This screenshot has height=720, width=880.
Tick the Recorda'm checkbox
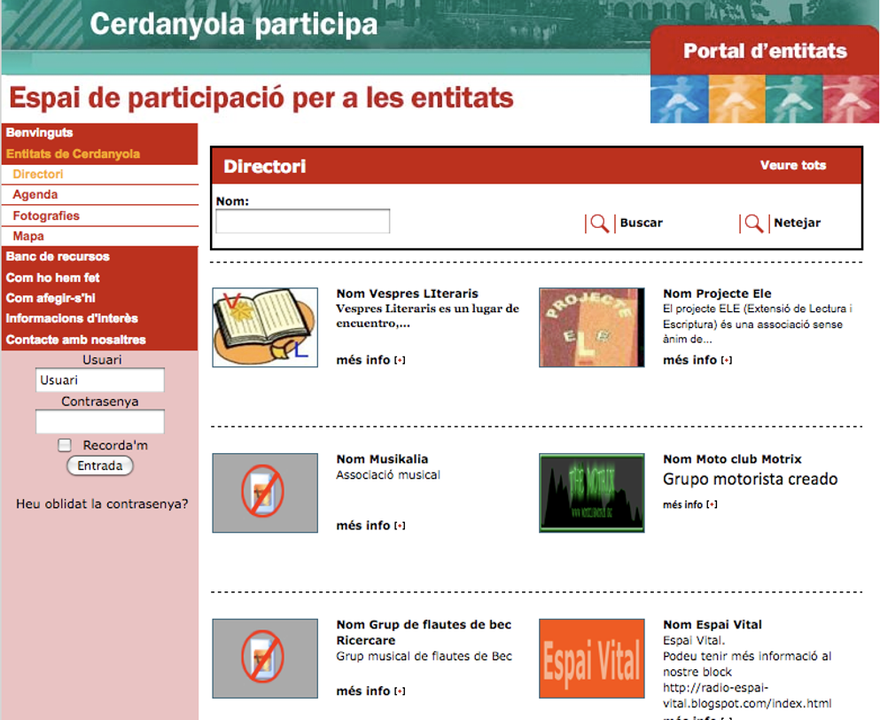65,445
